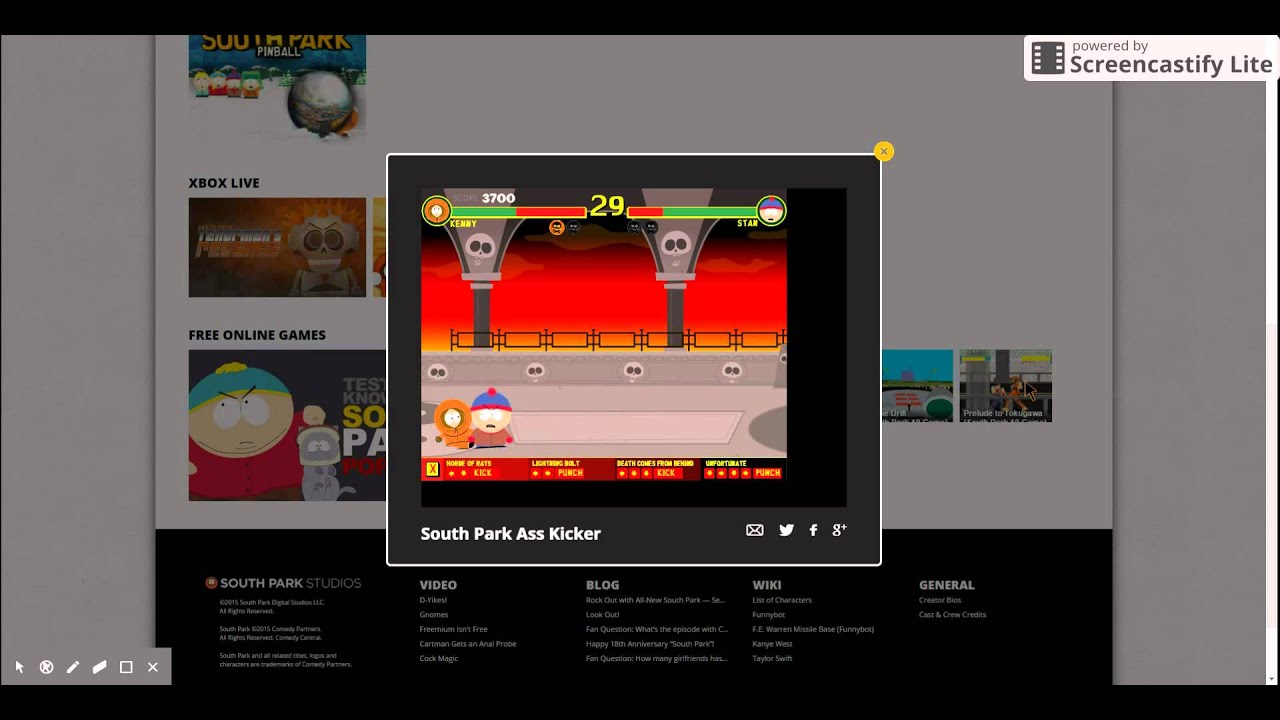Click the BLOG footer heading
Image resolution: width=1280 pixels, height=720 pixels.
(602, 585)
